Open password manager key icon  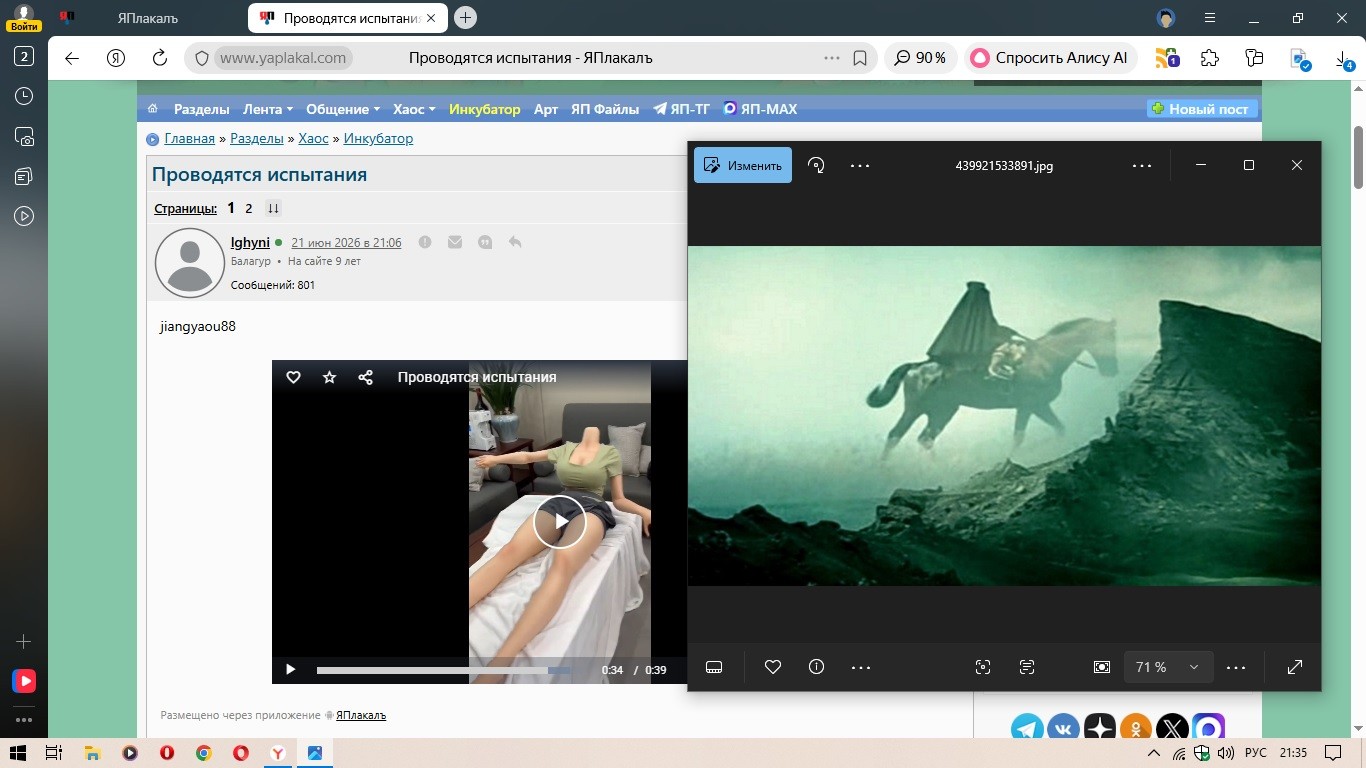(x=1255, y=58)
